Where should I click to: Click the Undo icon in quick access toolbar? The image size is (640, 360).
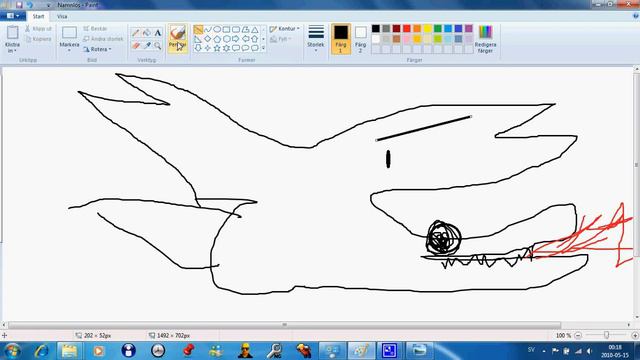coord(30,5)
